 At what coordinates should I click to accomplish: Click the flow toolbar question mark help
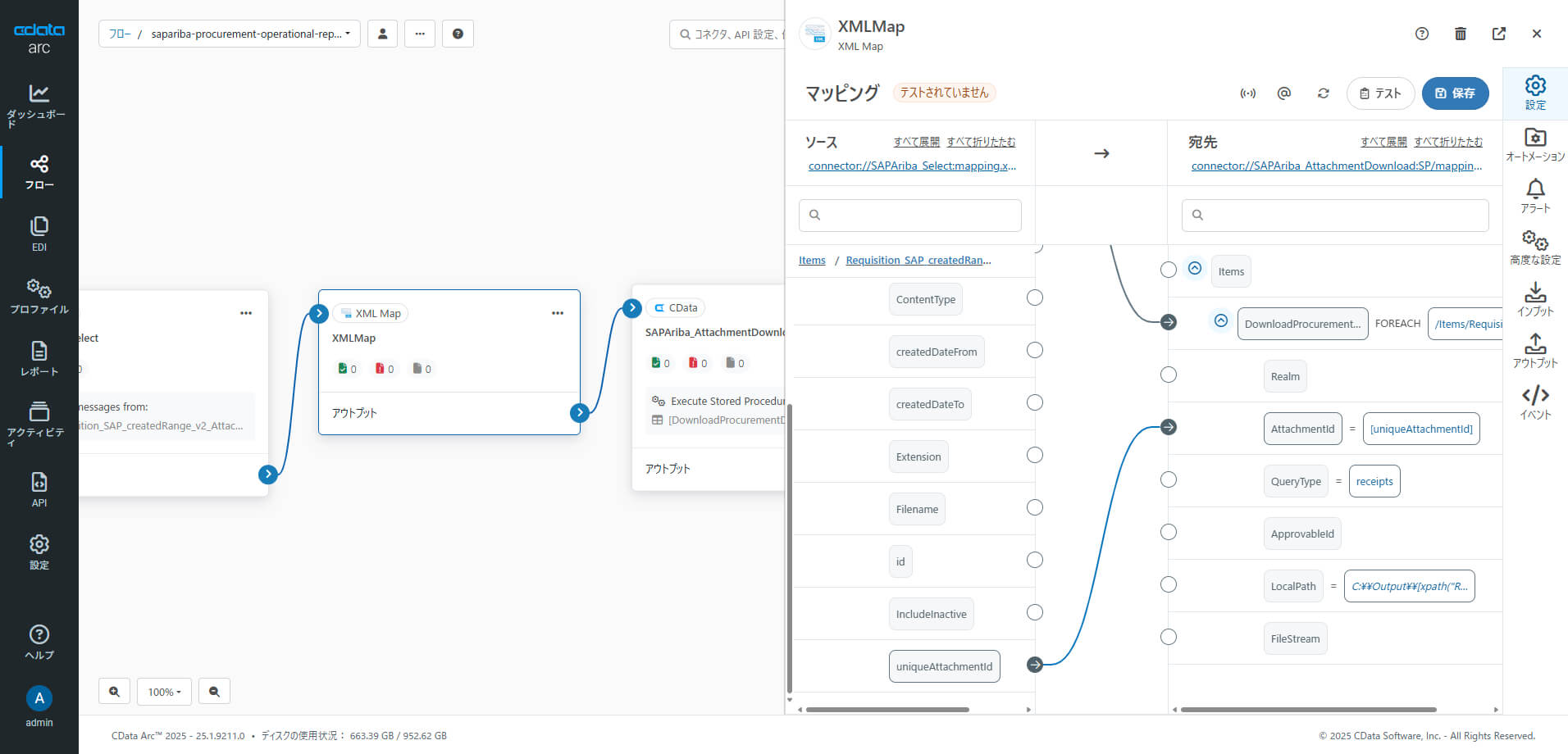pos(458,34)
